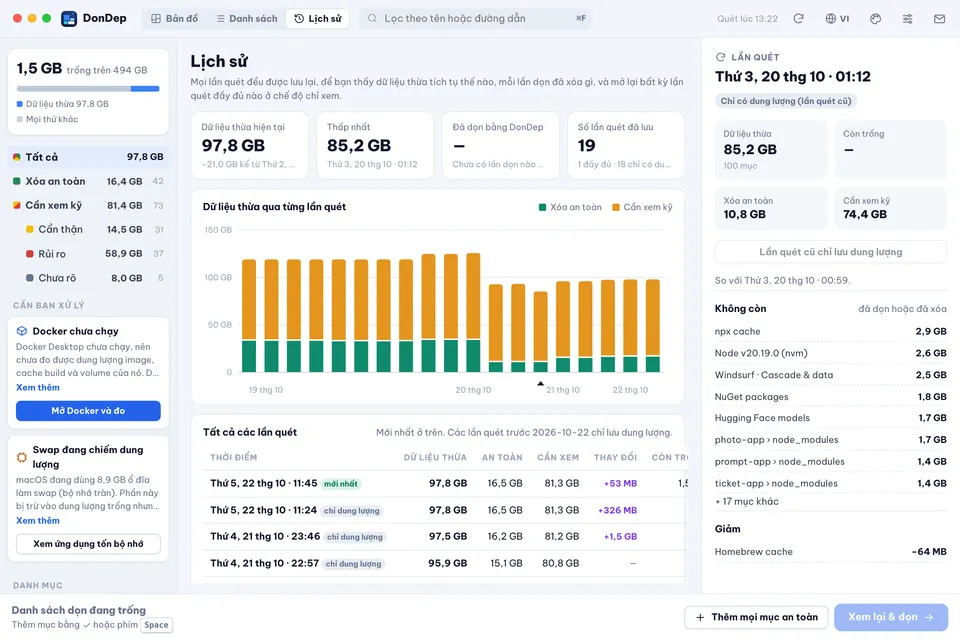Image resolution: width=960 pixels, height=640 pixels.
Task: Select Tất cả category in sidebar
Action: (88, 157)
